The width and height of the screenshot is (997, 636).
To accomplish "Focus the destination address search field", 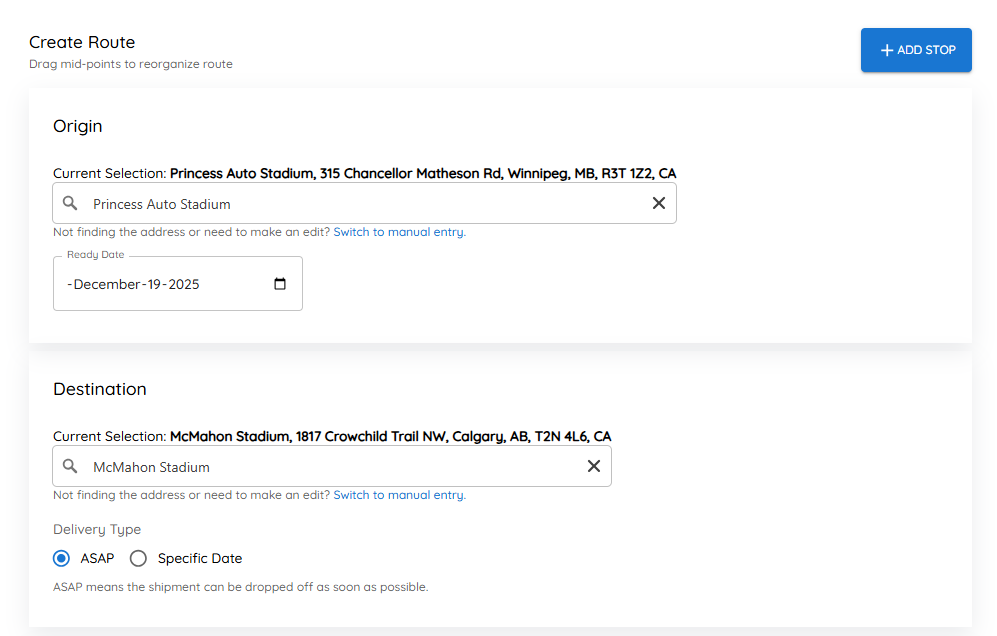I will pos(332,466).
